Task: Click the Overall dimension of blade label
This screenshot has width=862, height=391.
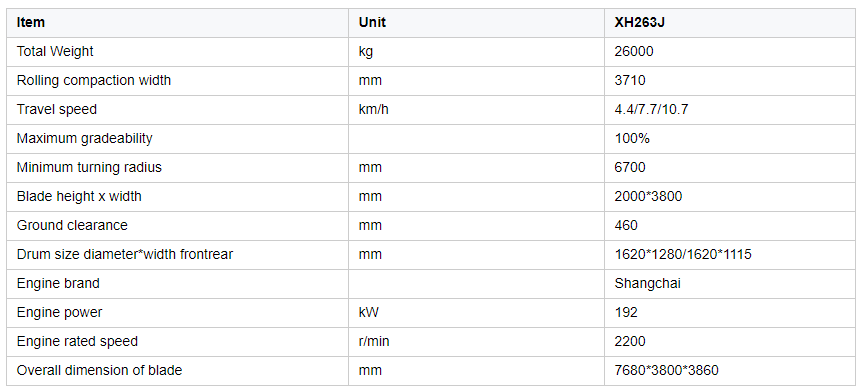Action: tap(99, 371)
